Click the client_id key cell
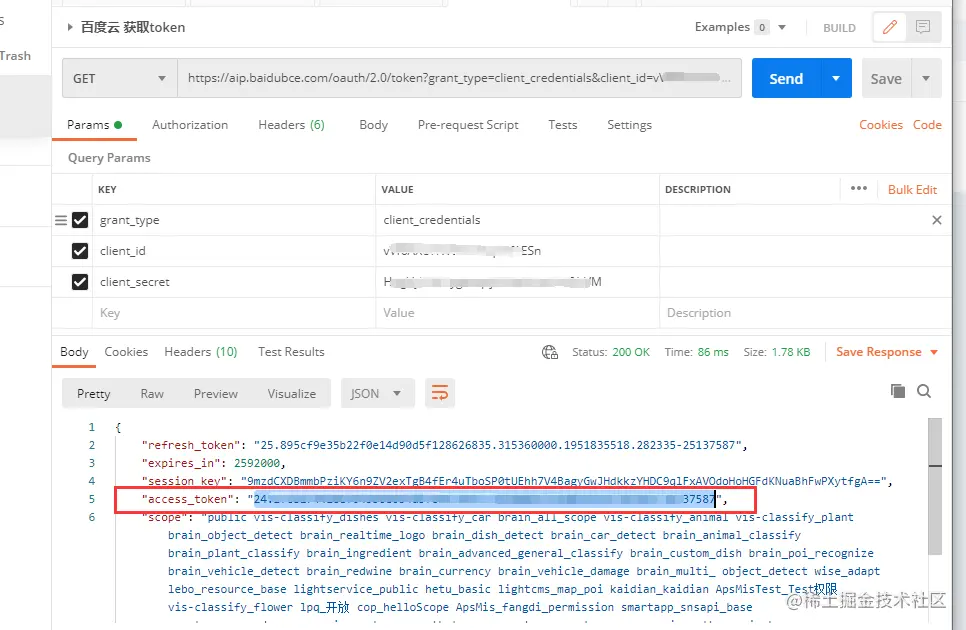966x630 pixels. tap(234, 251)
